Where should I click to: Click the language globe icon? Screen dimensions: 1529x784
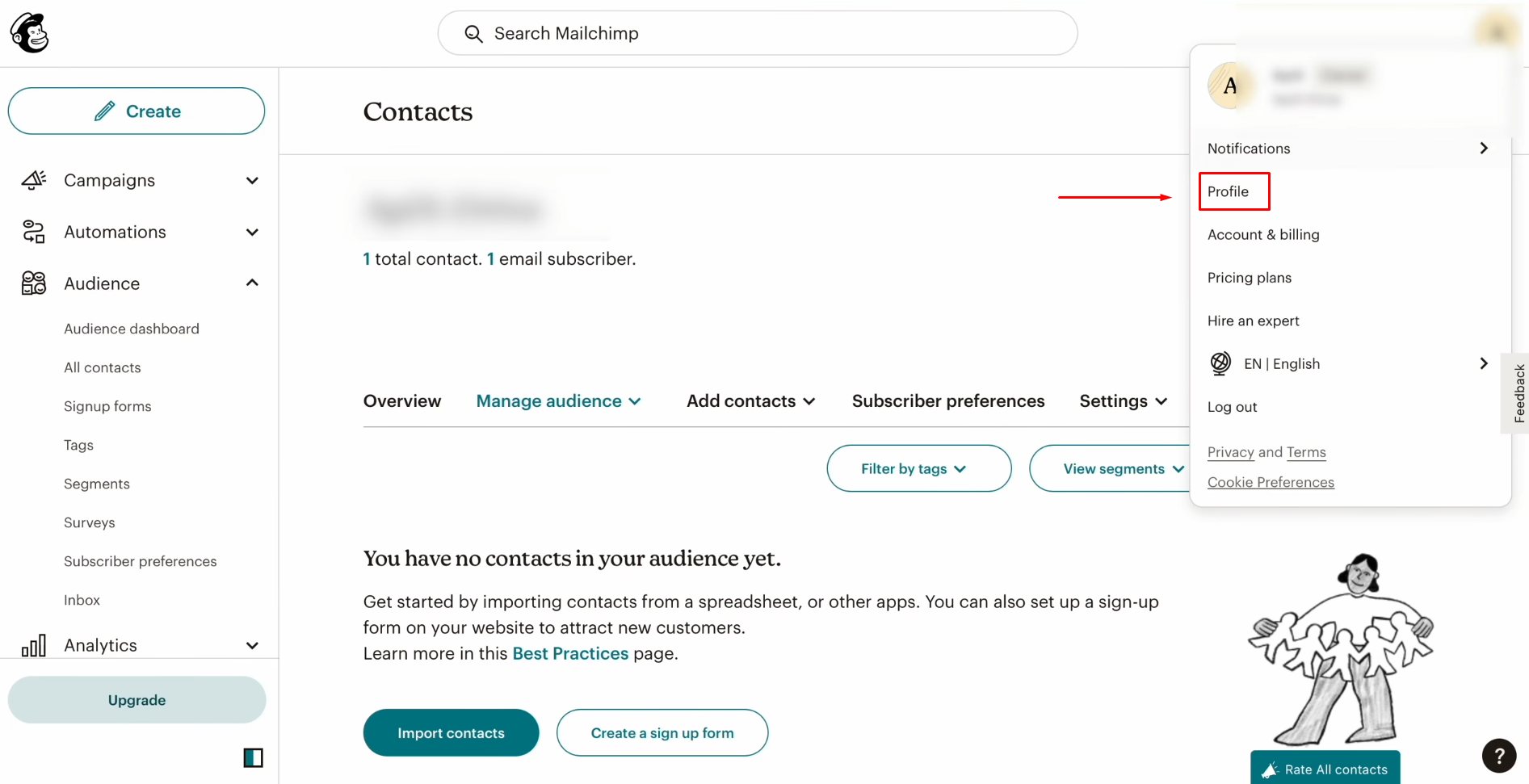click(x=1220, y=363)
